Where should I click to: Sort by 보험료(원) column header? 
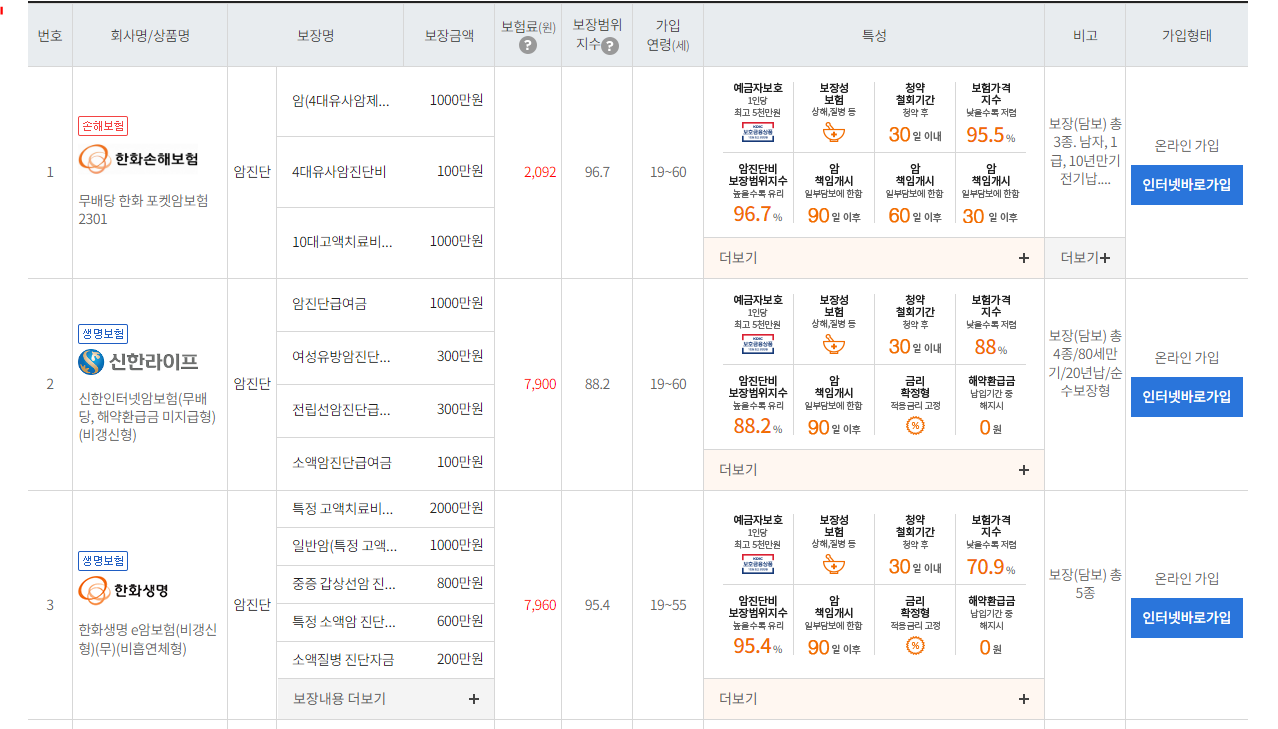[x=528, y=35]
